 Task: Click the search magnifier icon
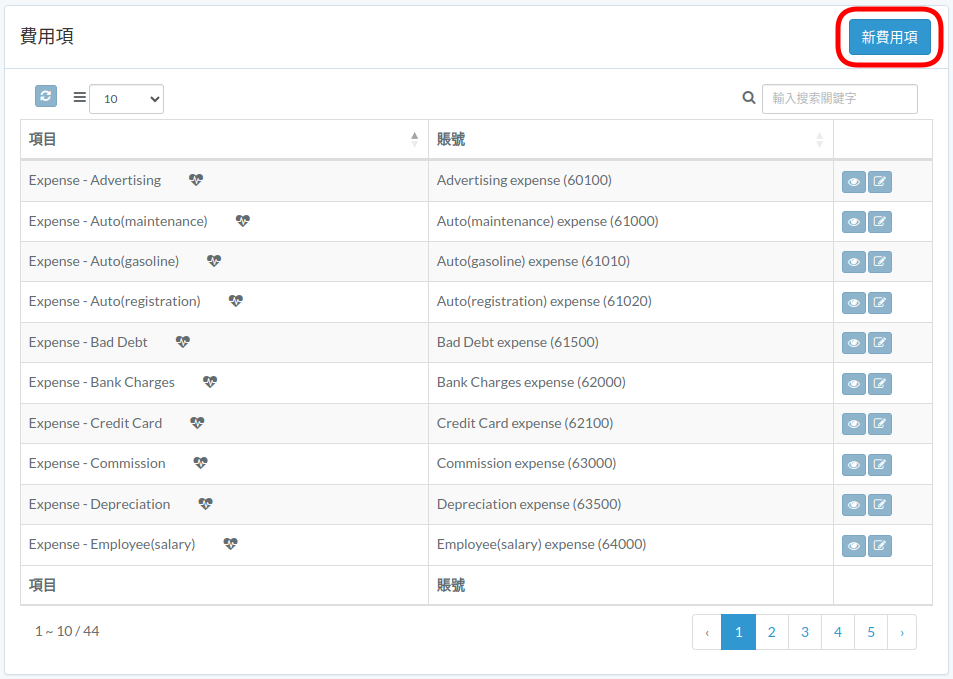tap(749, 97)
